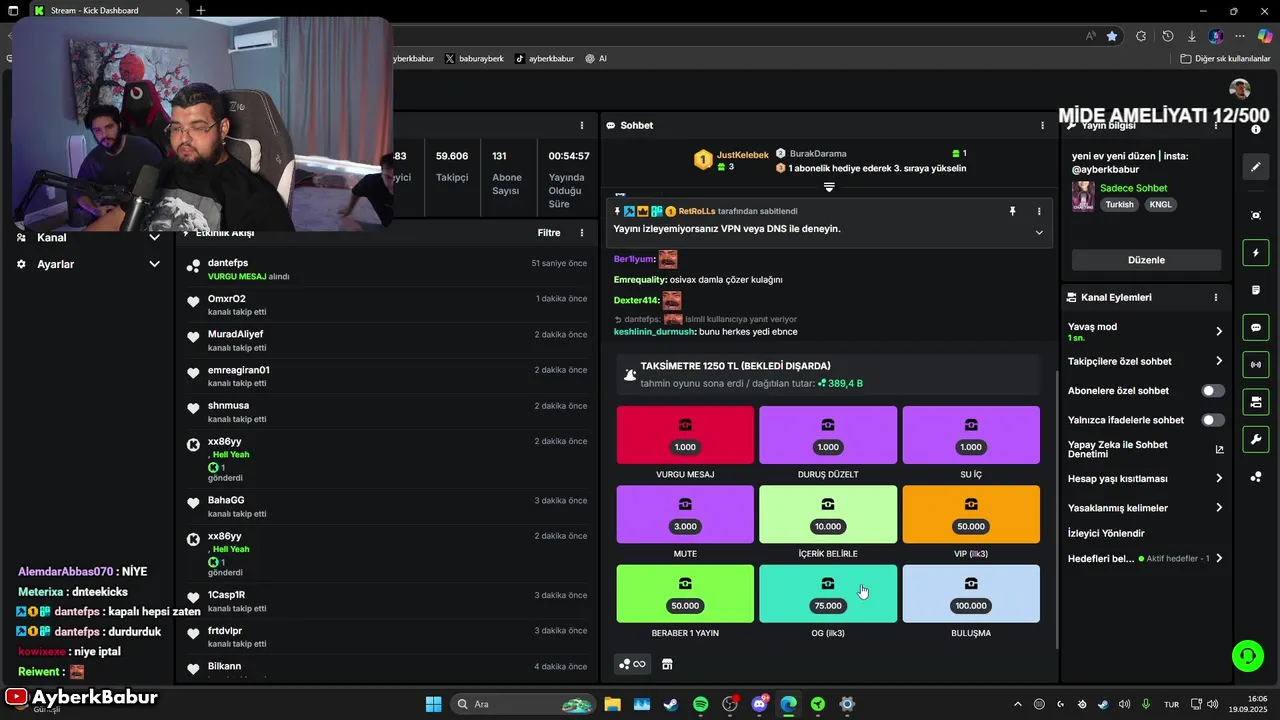Click the X bookmark baburayberk
The height and width of the screenshot is (720, 1280).
474,58
